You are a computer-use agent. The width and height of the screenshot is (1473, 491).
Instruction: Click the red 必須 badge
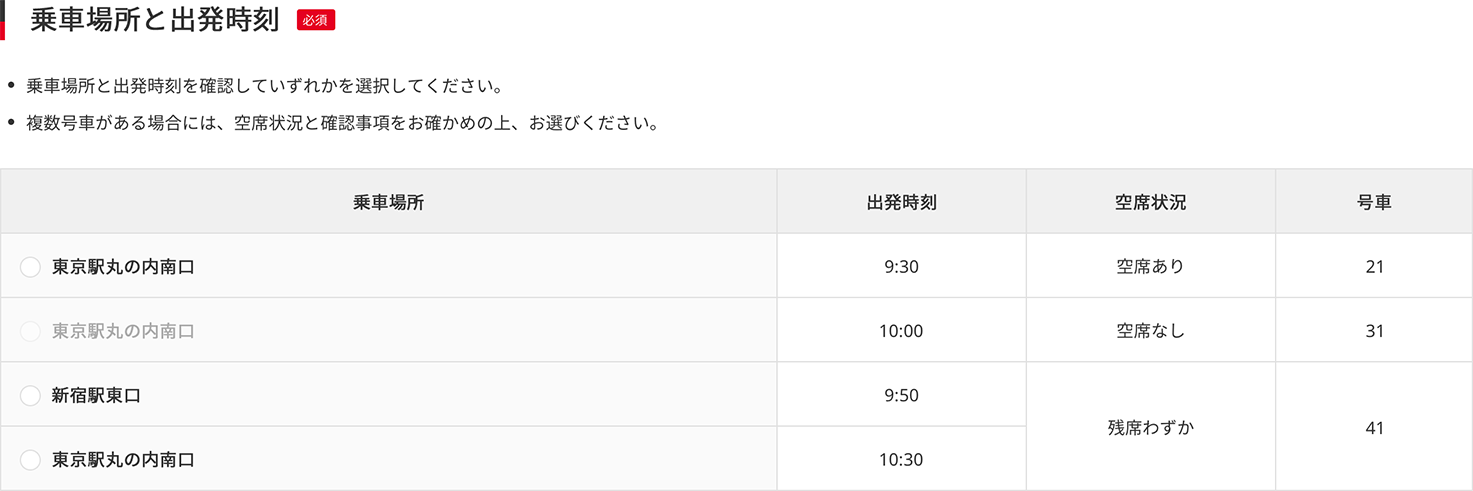pos(316,20)
